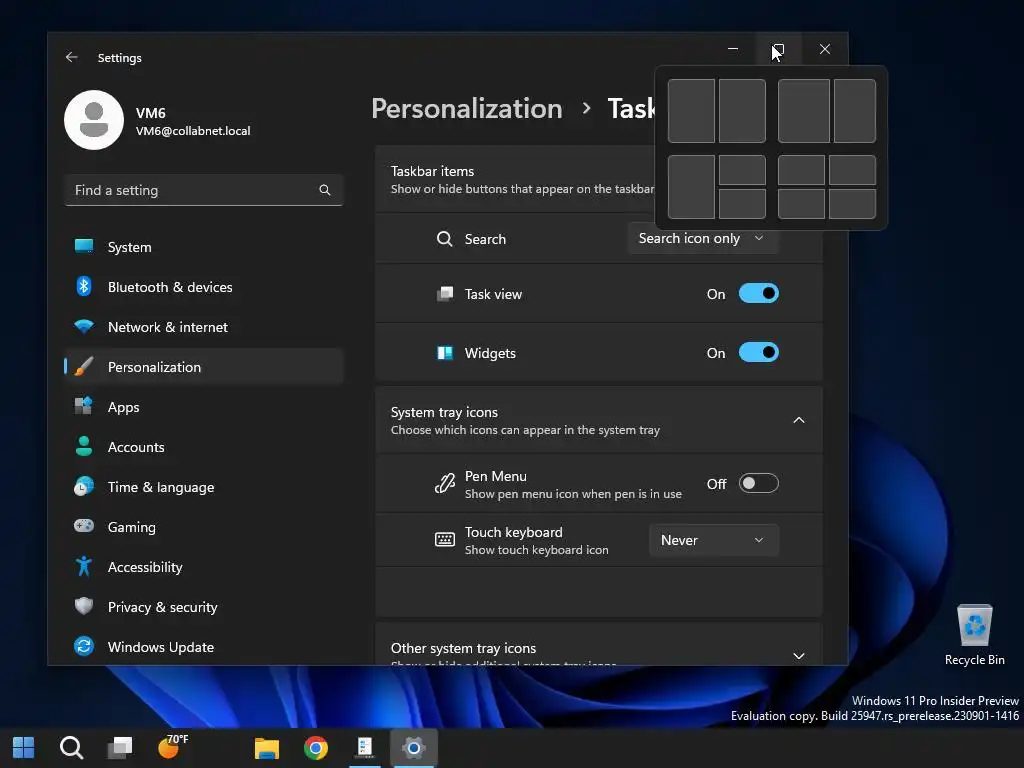1024x768 pixels.
Task: Click the Search magnifier icon in Taskbar items
Action: coord(445,239)
